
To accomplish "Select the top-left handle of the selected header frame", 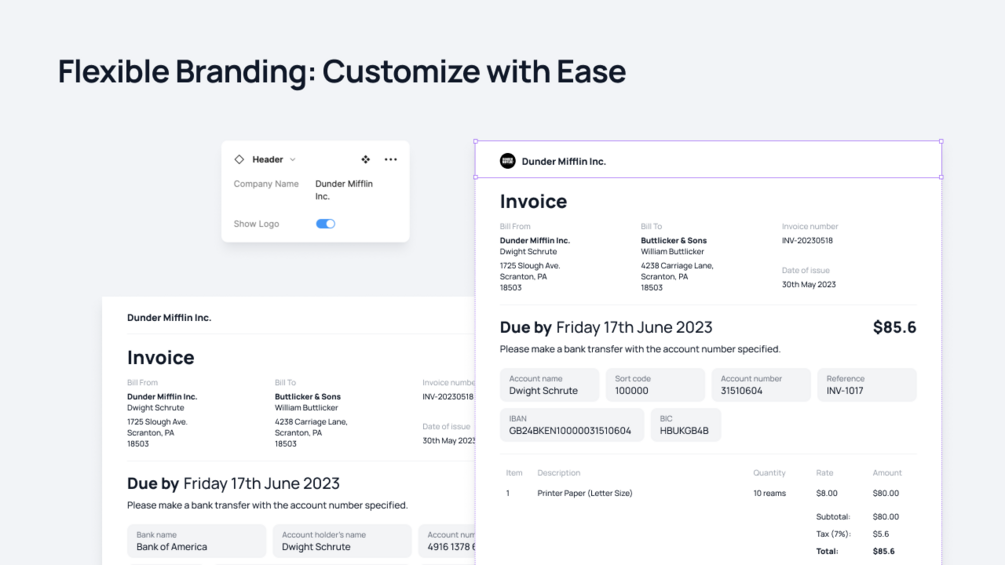I will coord(476,141).
